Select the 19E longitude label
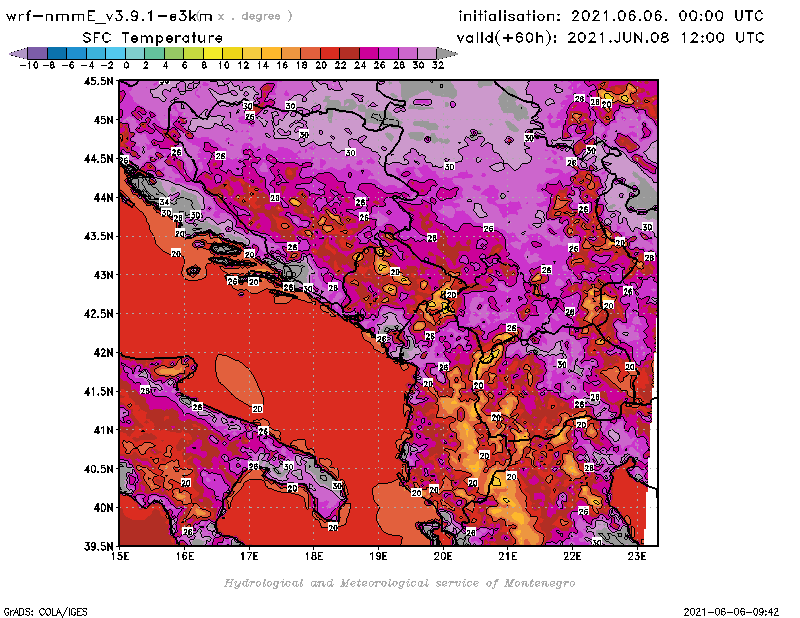Screen dimensions: 800x618 point(379,556)
